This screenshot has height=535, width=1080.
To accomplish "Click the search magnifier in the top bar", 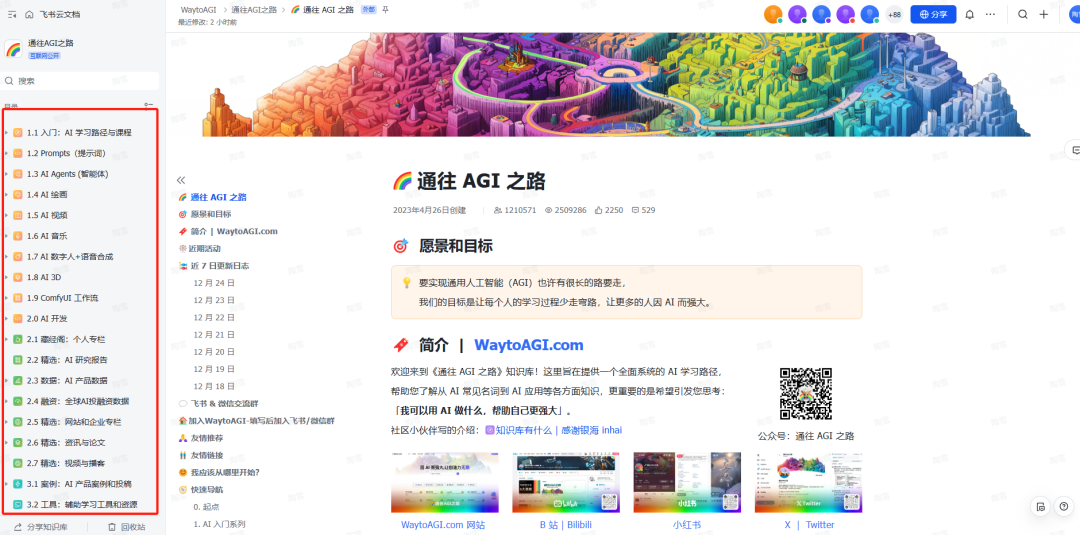I will click(x=1023, y=14).
